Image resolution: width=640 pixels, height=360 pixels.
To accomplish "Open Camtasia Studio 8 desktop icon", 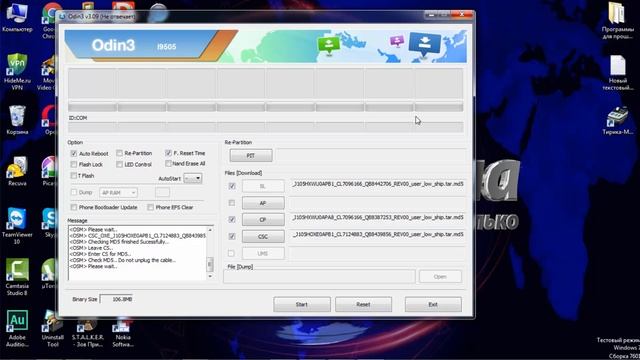I will click(x=17, y=277).
